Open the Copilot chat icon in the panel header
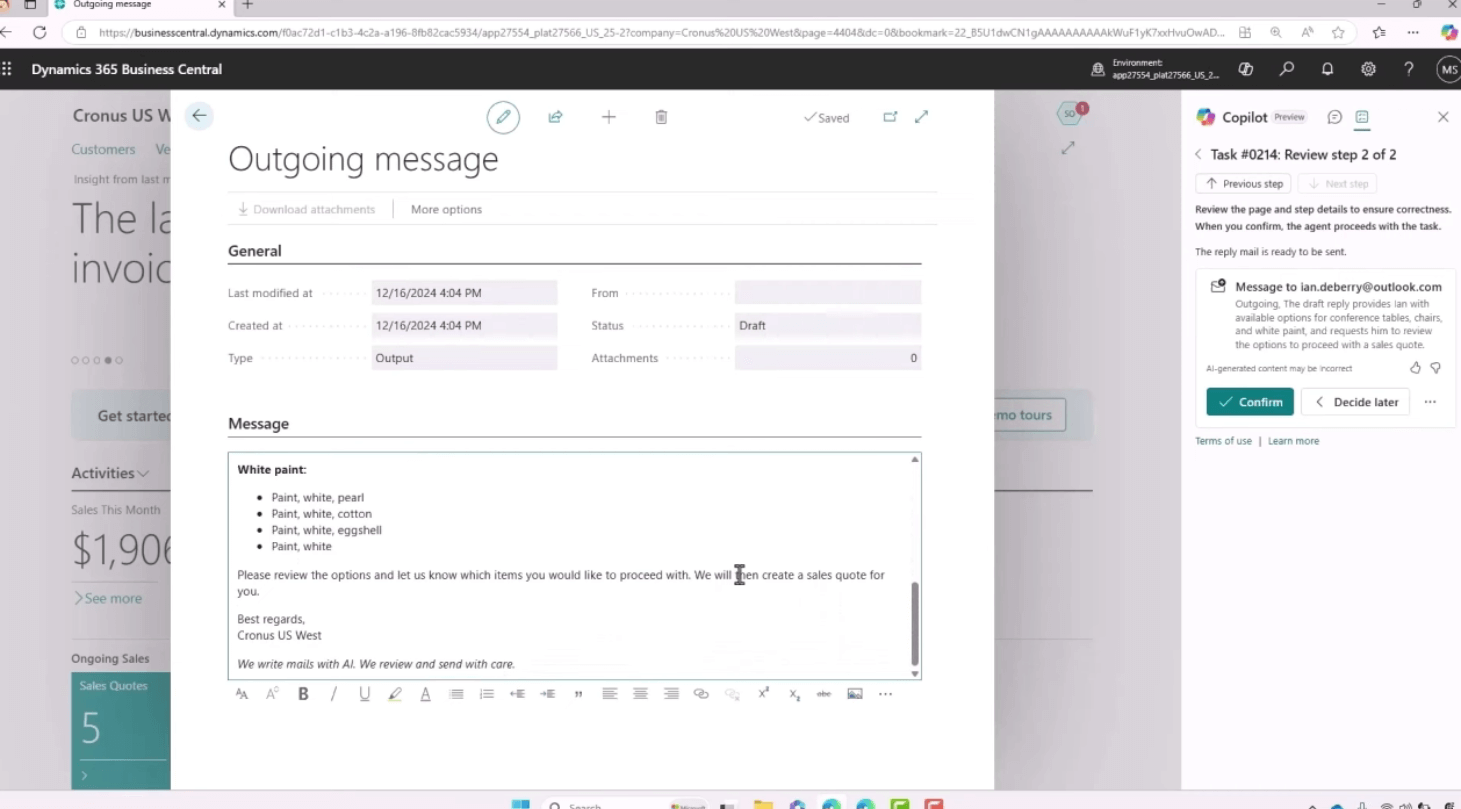 (x=1334, y=117)
